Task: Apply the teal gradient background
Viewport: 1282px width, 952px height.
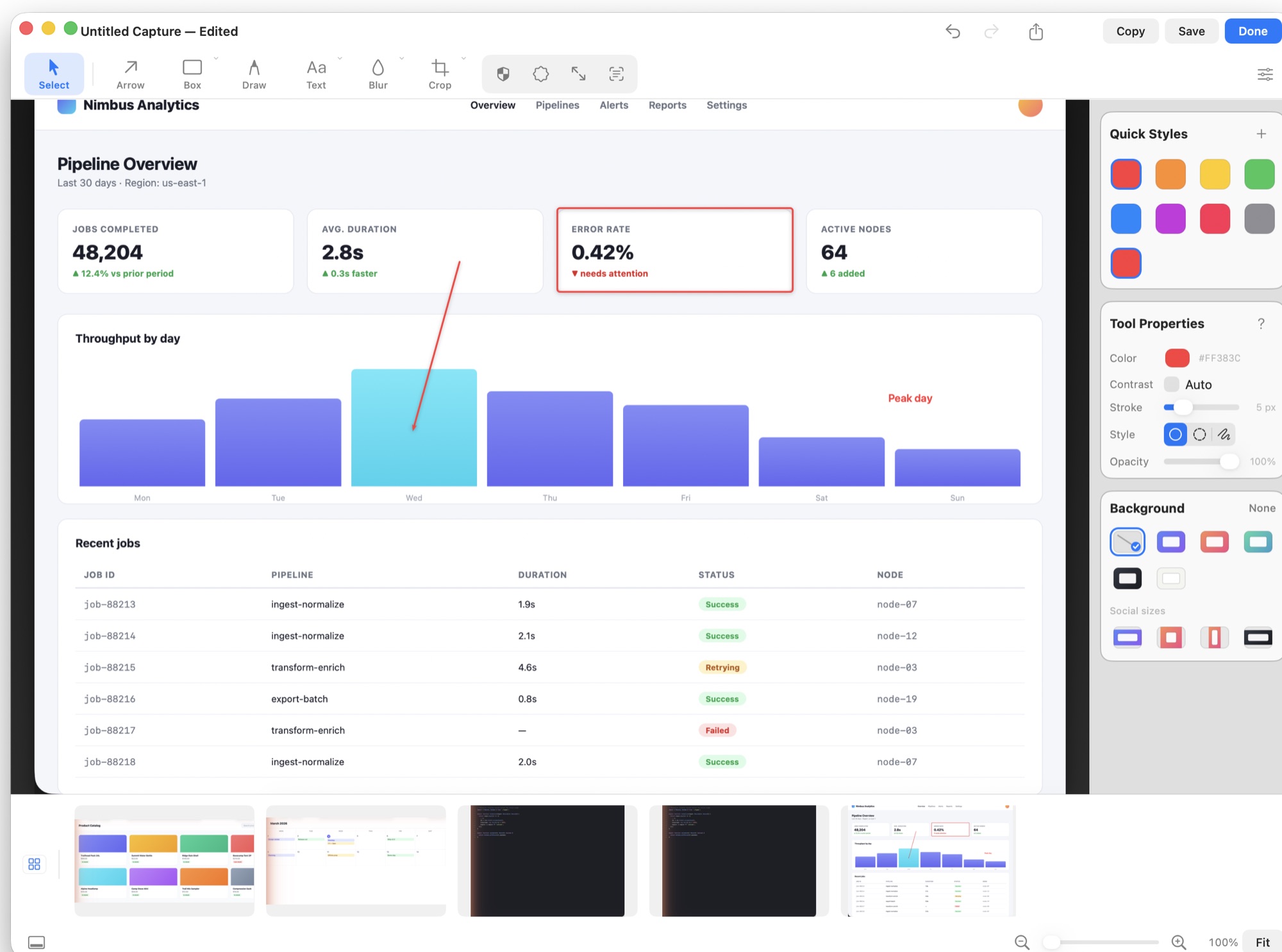Action: (x=1258, y=542)
